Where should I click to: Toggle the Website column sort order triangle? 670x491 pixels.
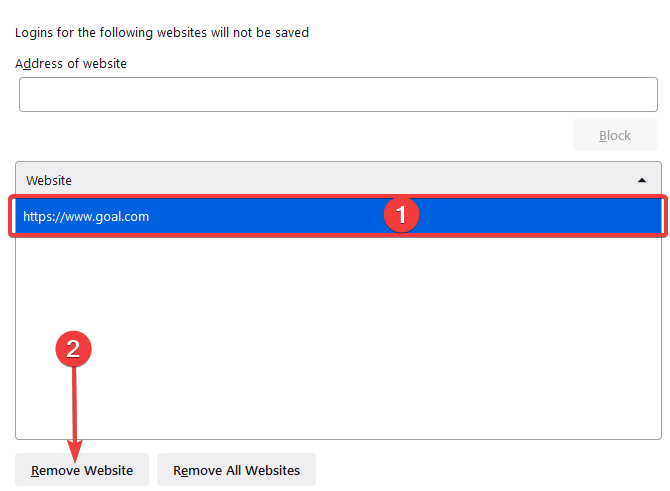pos(641,180)
